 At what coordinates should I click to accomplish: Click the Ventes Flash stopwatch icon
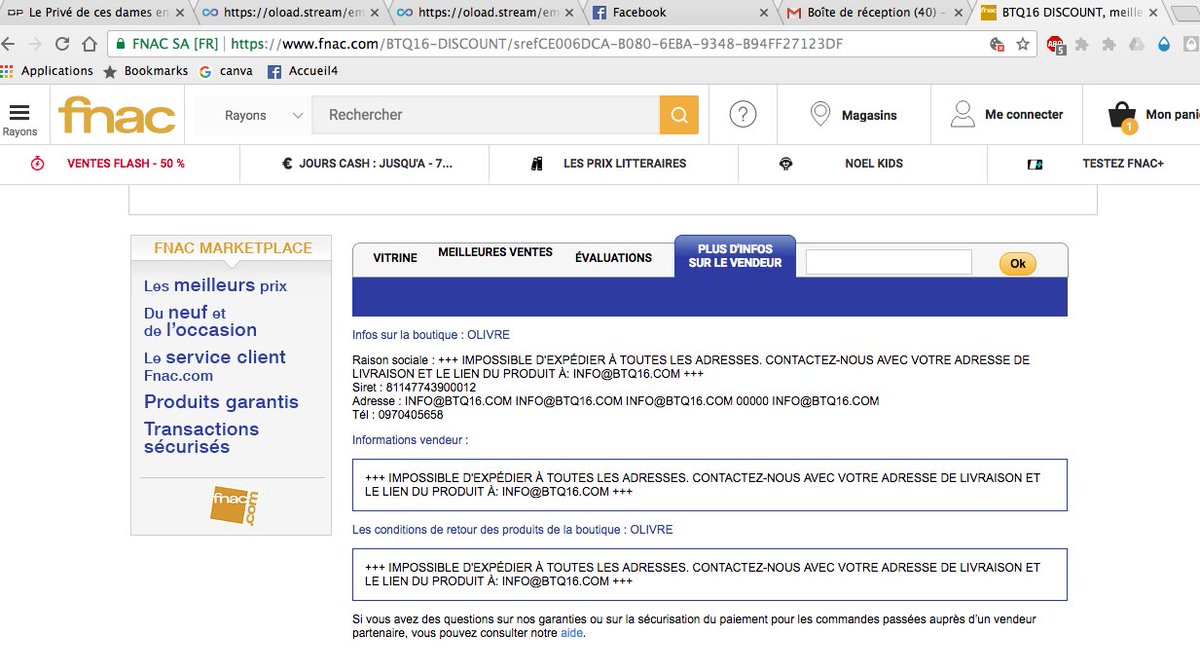tap(37, 163)
